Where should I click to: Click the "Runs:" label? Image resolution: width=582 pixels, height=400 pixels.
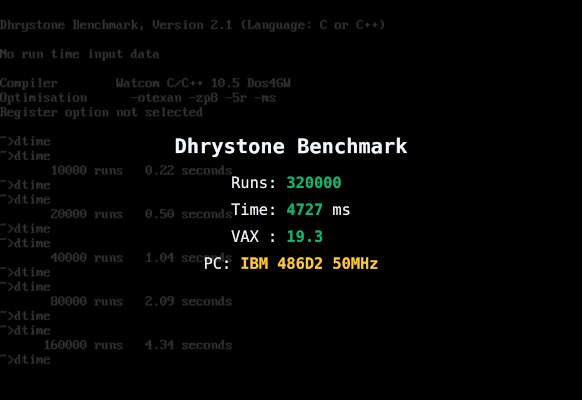[254, 183]
